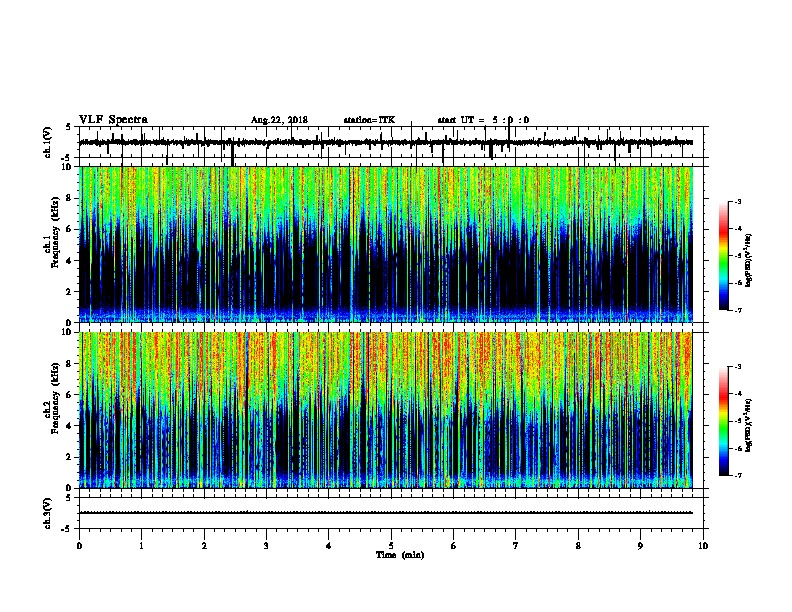This screenshot has width=792, height=612.
Task: Click the ch.2 spectrogram color scale bar
Action: coord(724,421)
